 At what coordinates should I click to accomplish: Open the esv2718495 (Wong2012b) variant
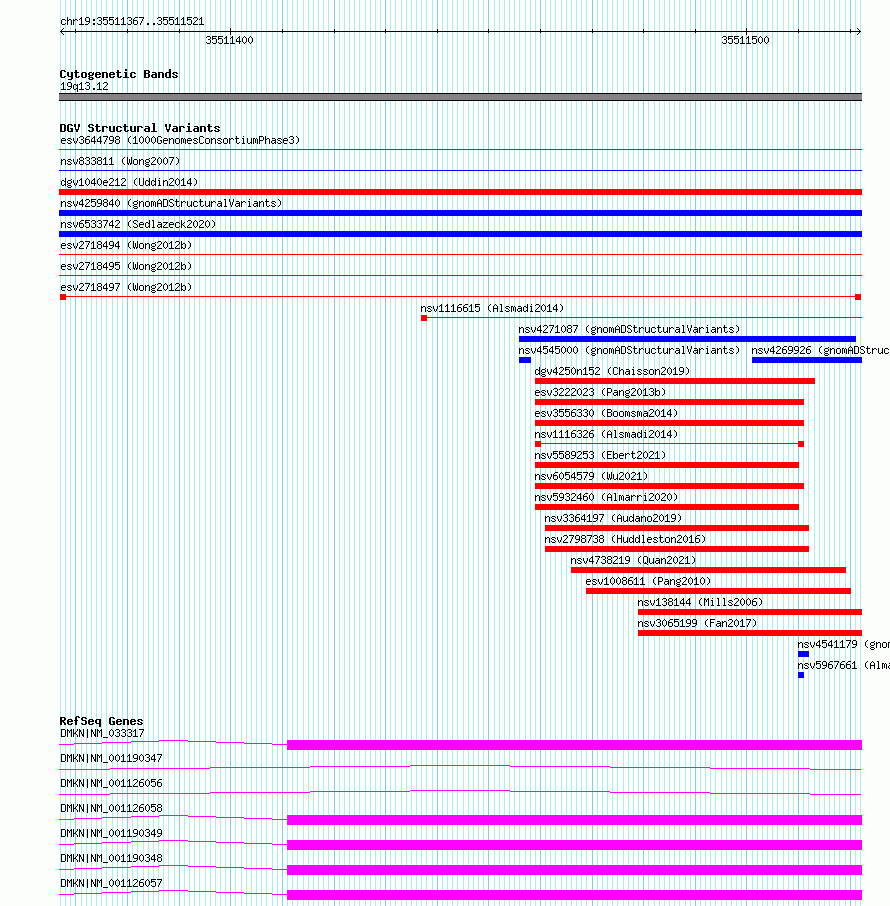click(126, 266)
